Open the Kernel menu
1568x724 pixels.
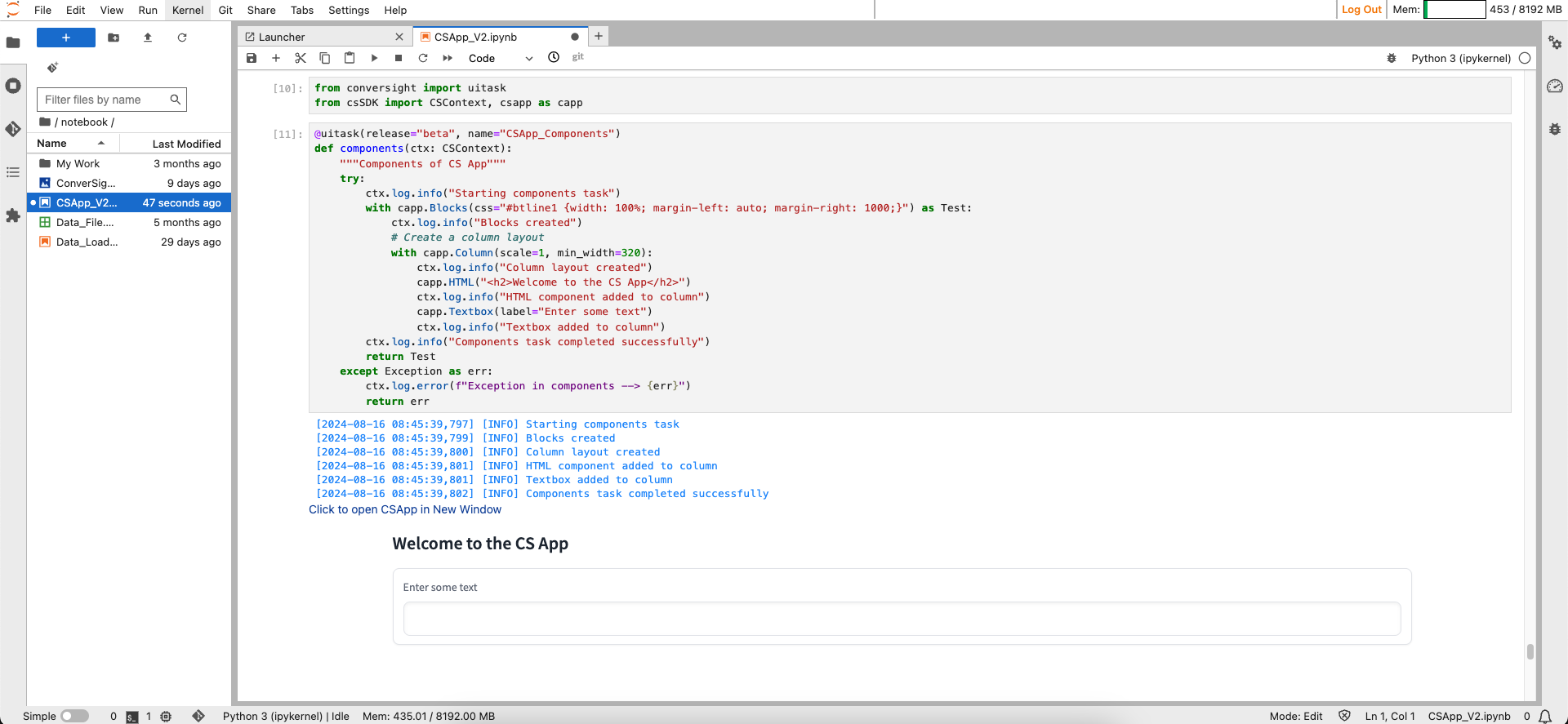click(x=188, y=10)
